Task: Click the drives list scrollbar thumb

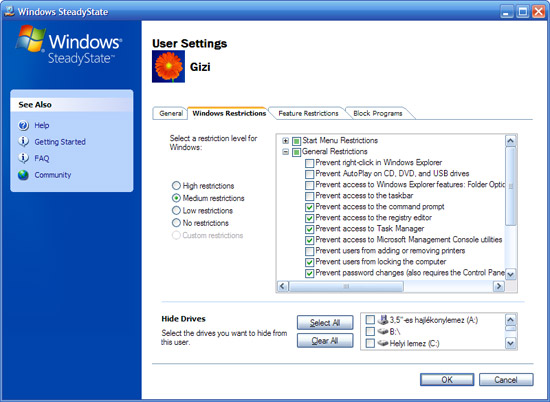Action: click(x=510, y=328)
